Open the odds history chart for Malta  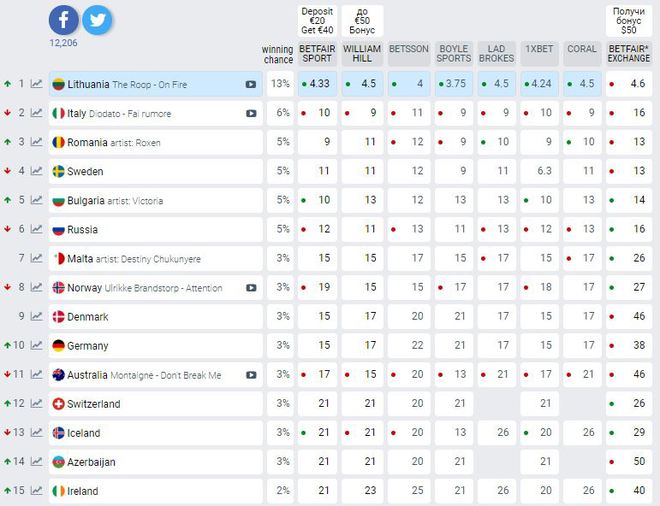point(36,258)
